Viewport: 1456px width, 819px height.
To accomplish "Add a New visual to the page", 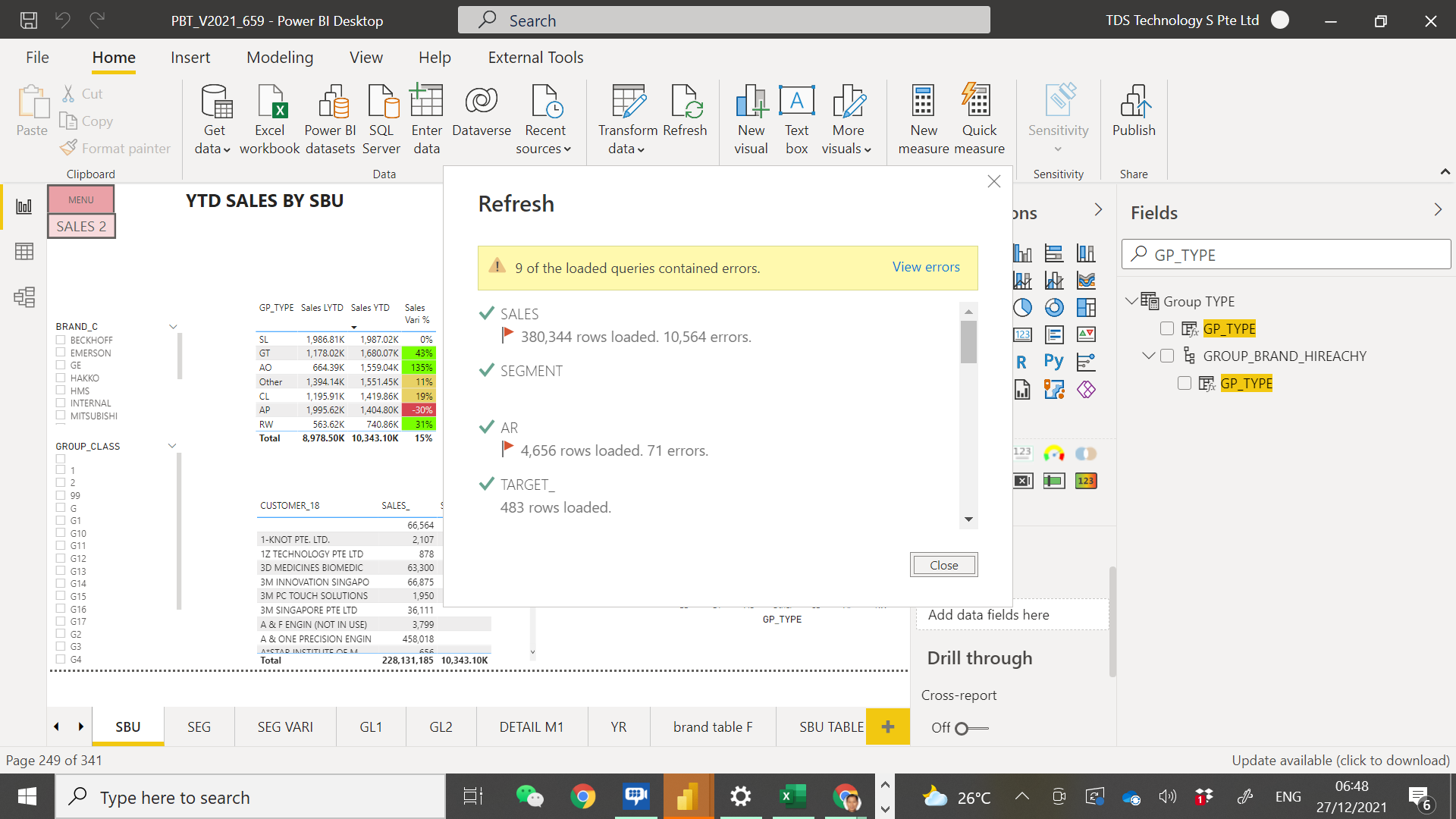I will click(x=751, y=119).
